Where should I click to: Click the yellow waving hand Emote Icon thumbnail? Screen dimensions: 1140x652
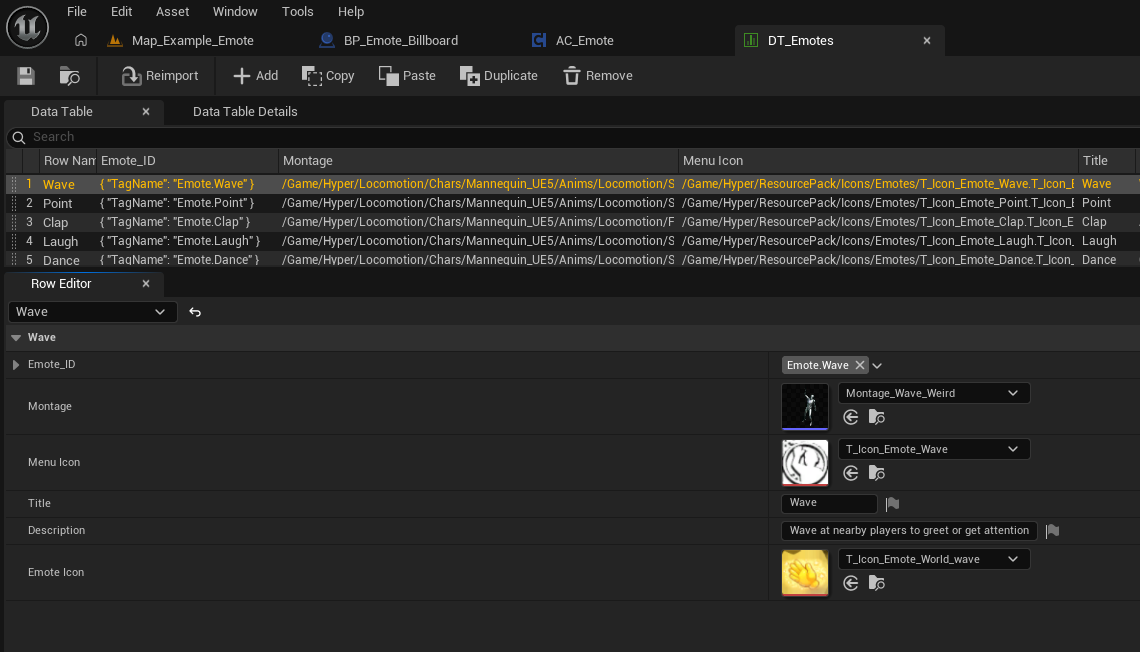tap(805, 573)
